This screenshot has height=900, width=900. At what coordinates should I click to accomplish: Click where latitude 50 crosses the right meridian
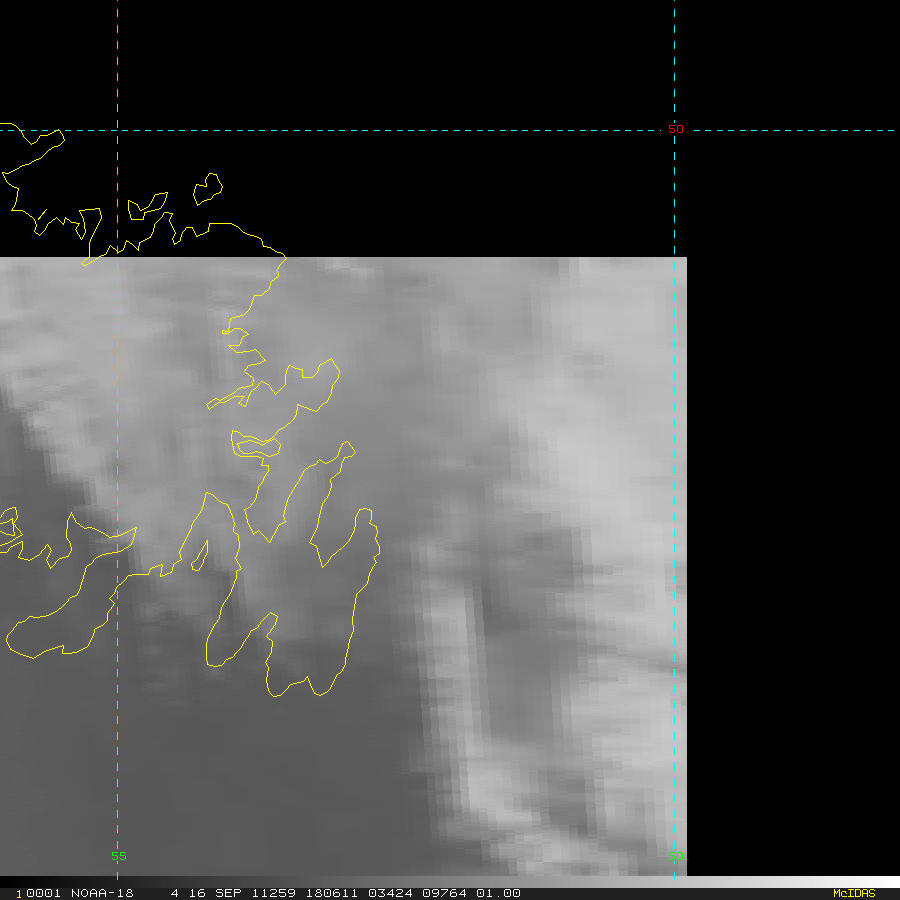pos(675,130)
